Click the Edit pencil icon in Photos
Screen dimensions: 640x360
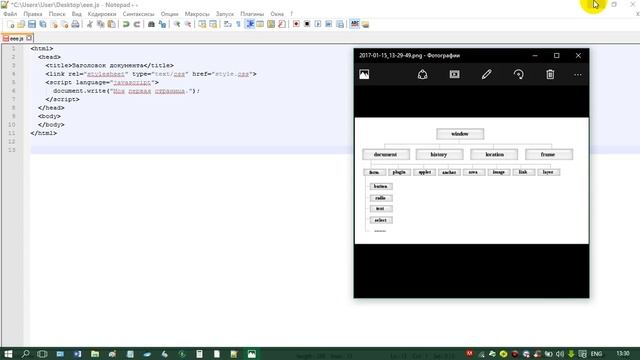(486, 74)
